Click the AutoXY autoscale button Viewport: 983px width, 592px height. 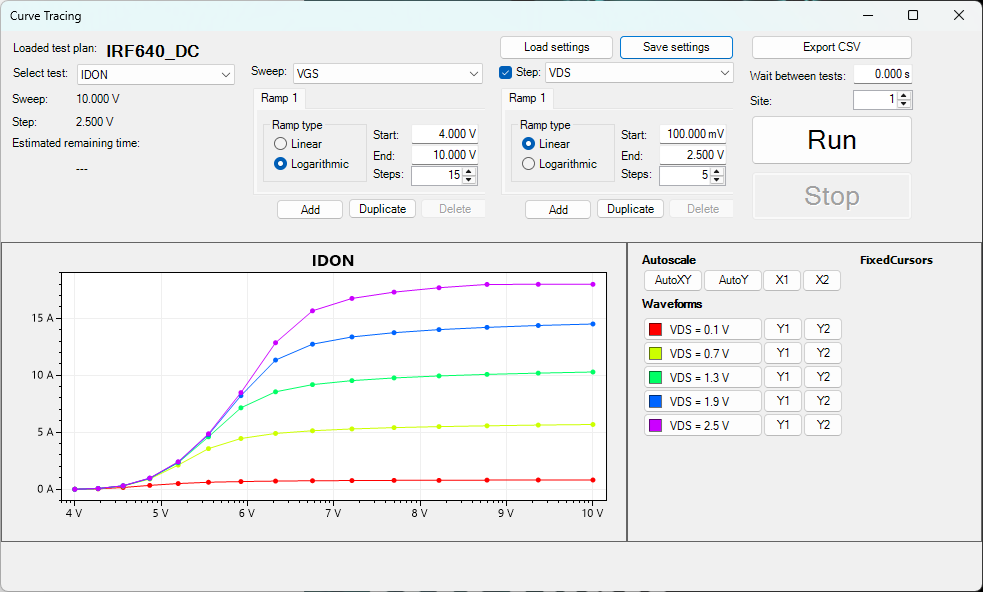(x=672, y=280)
